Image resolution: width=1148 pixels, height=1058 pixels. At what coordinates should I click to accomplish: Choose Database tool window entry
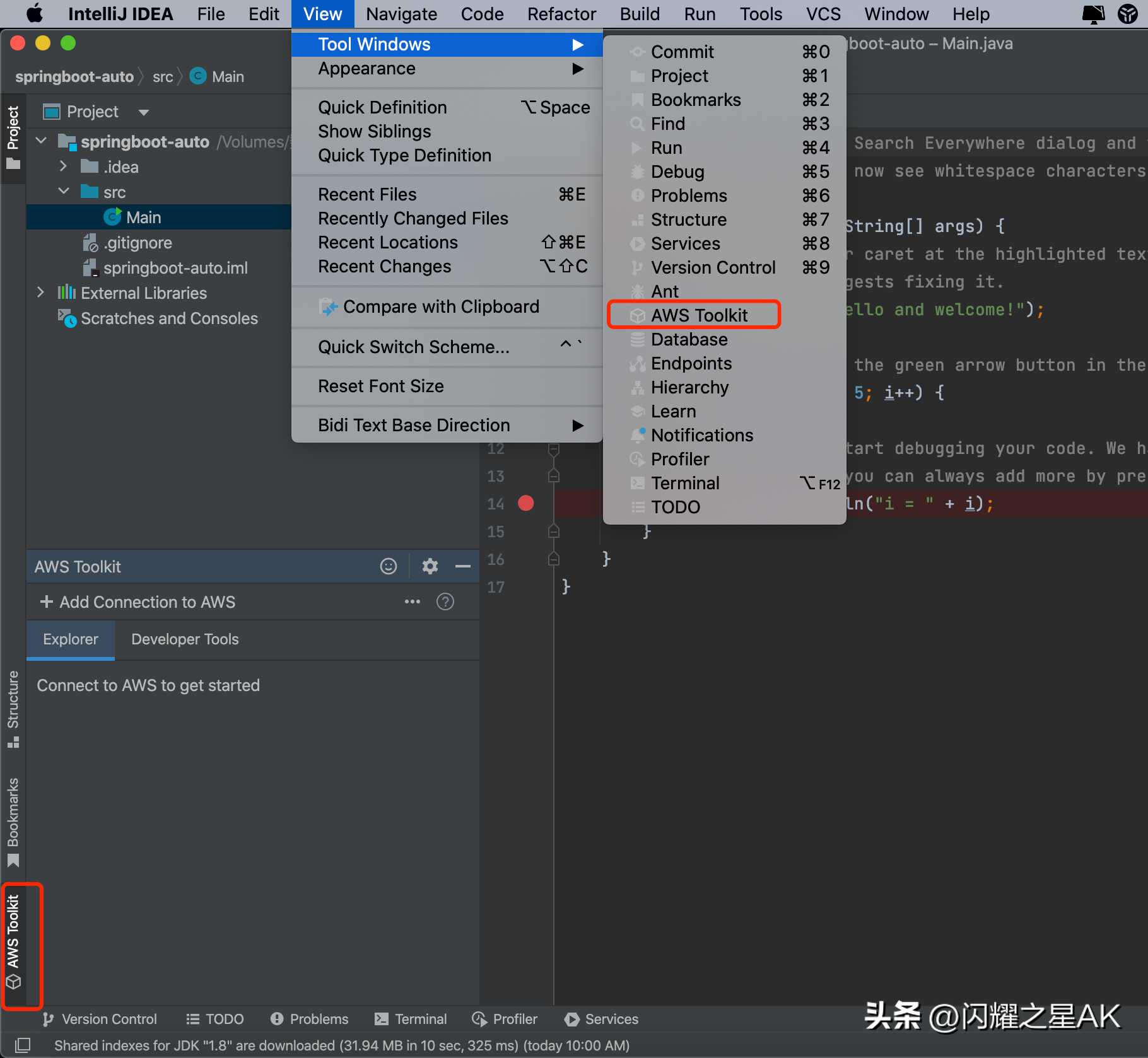[724, 339]
